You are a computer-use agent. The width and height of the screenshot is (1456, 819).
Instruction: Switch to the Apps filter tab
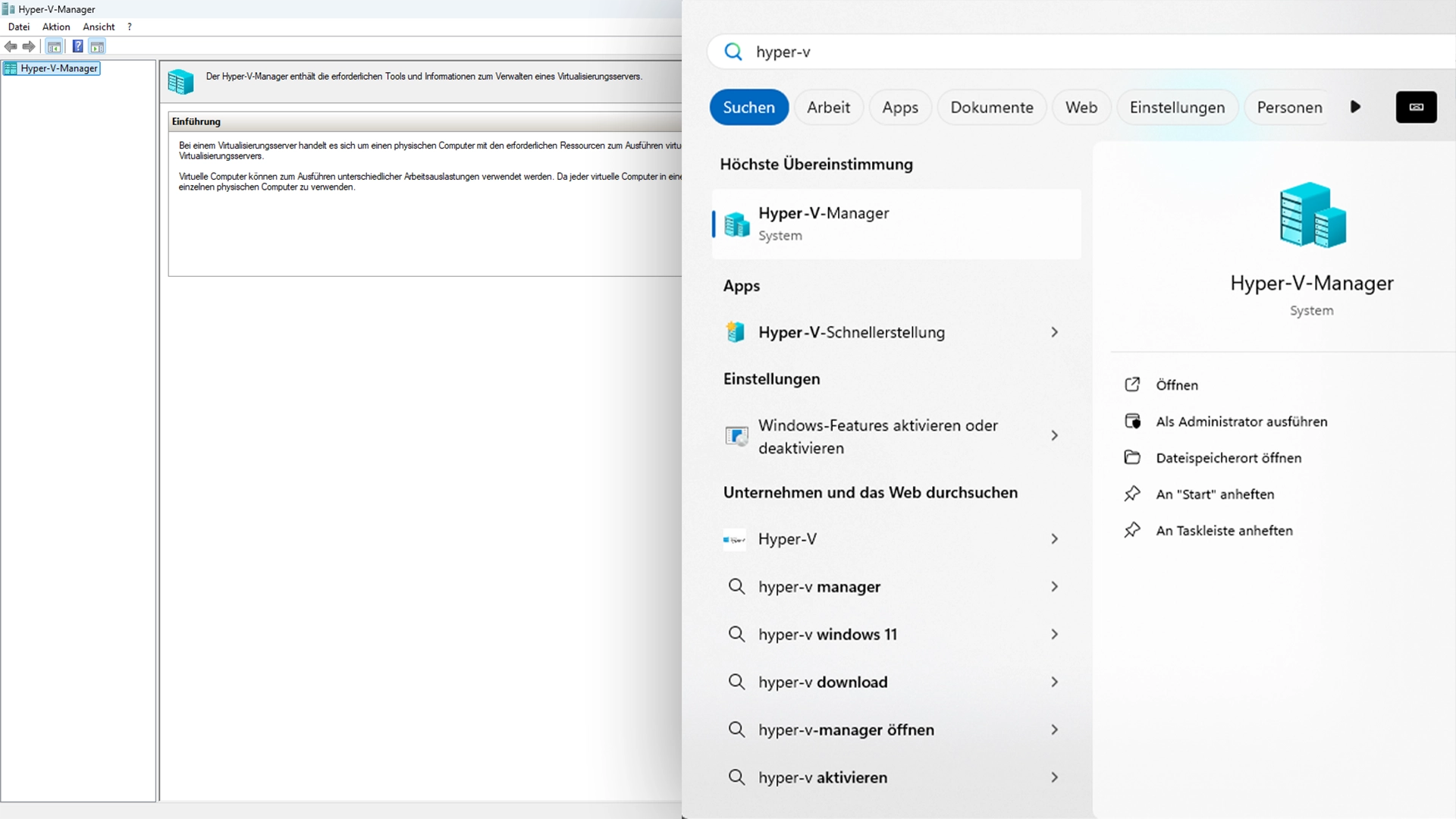point(900,107)
